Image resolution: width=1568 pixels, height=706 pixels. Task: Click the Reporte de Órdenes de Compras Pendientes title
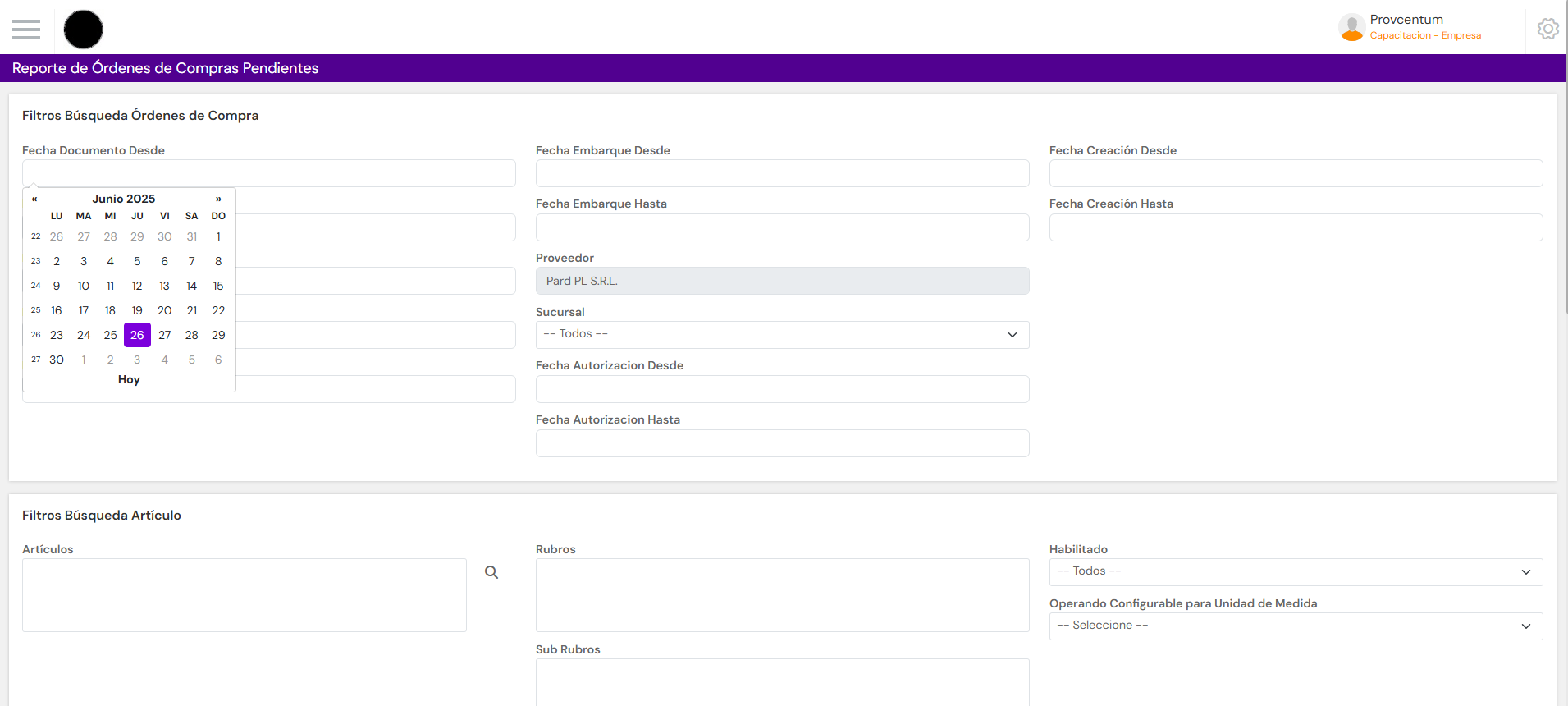(x=165, y=68)
